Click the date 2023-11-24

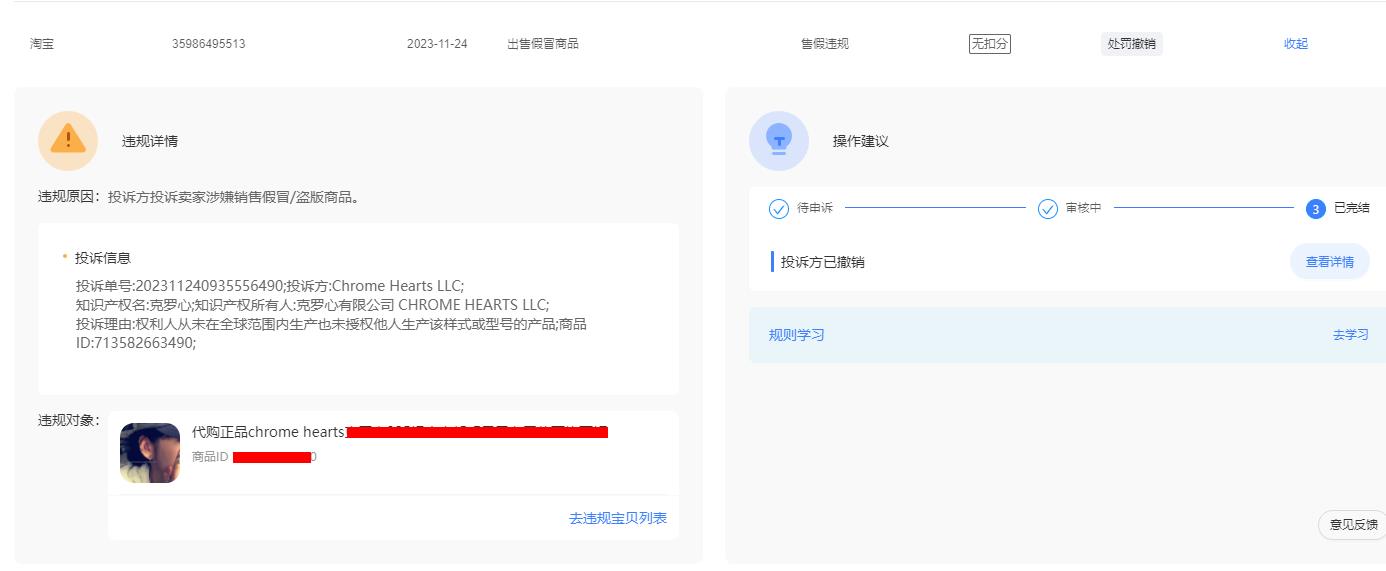[x=437, y=44]
